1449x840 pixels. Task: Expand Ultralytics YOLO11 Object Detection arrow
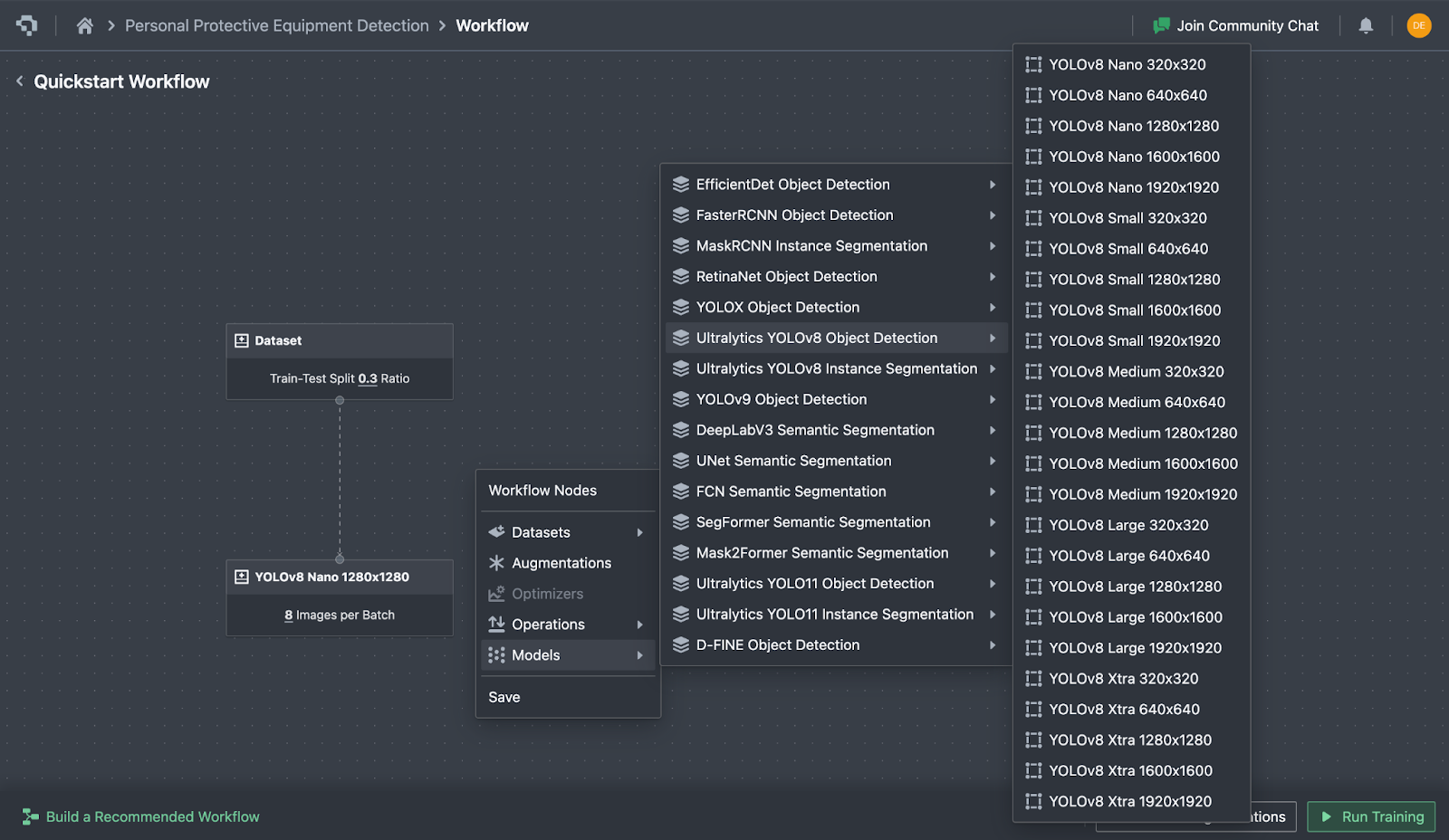tap(993, 584)
